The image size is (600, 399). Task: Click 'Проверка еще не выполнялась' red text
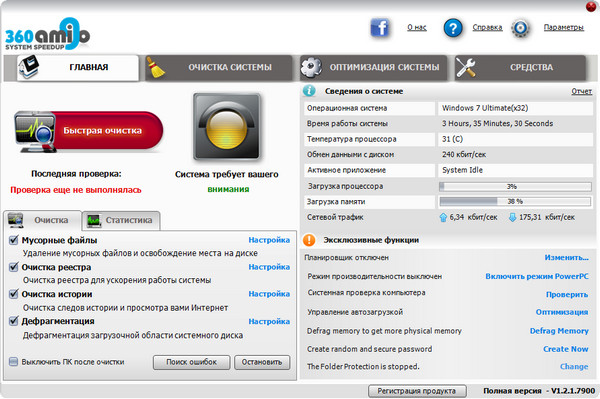(76, 190)
